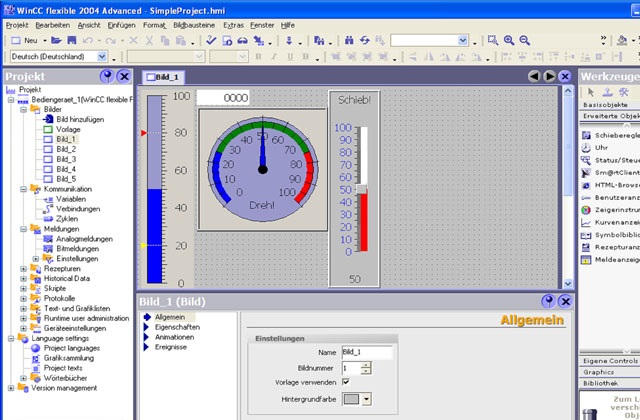Click the Schieb! slider handle
The height and width of the screenshot is (420, 640).
pyautogui.click(x=362, y=189)
